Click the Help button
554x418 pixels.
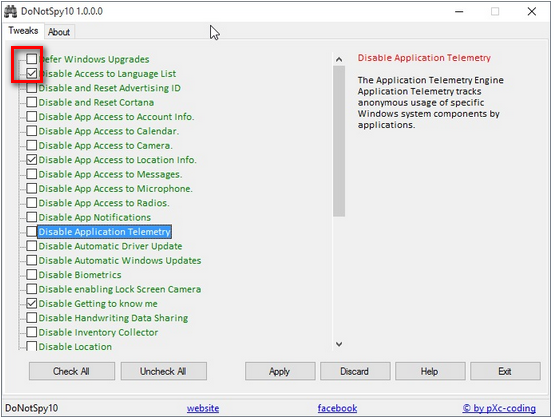click(x=430, y=371)
